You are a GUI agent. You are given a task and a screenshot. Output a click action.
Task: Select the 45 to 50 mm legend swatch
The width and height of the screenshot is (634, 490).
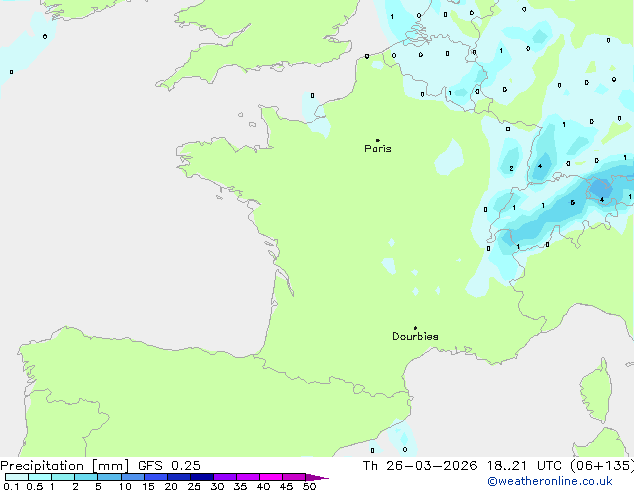tap(294, 477)
